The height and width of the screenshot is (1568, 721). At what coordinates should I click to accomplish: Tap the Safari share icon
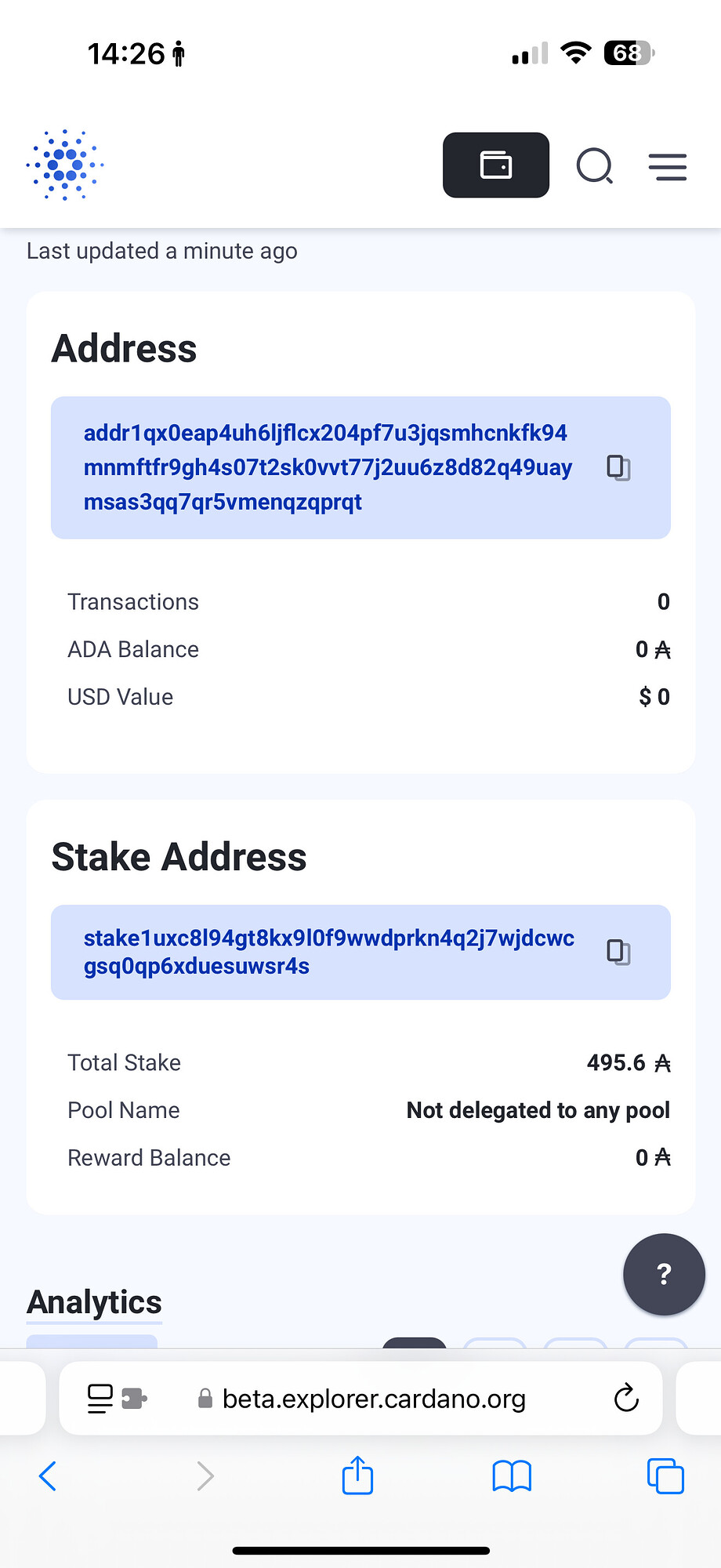click(x=357, y=1475)
